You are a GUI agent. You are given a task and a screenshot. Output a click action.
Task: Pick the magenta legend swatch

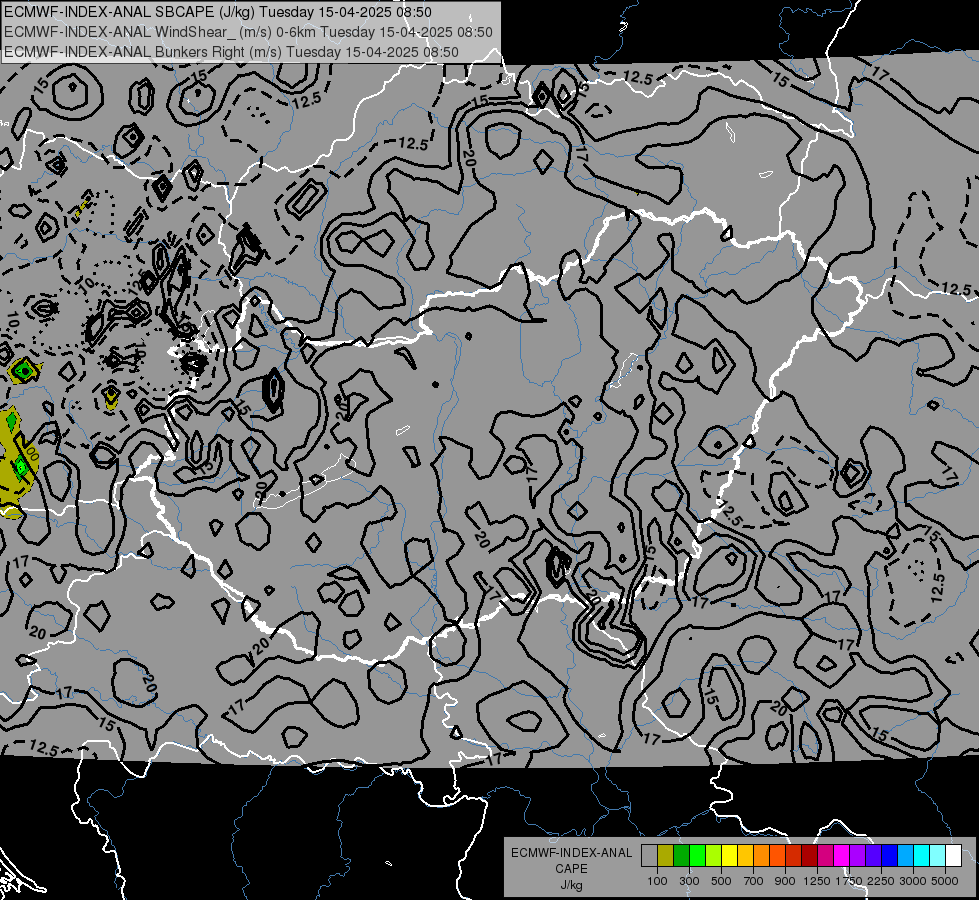pos(842,856)
